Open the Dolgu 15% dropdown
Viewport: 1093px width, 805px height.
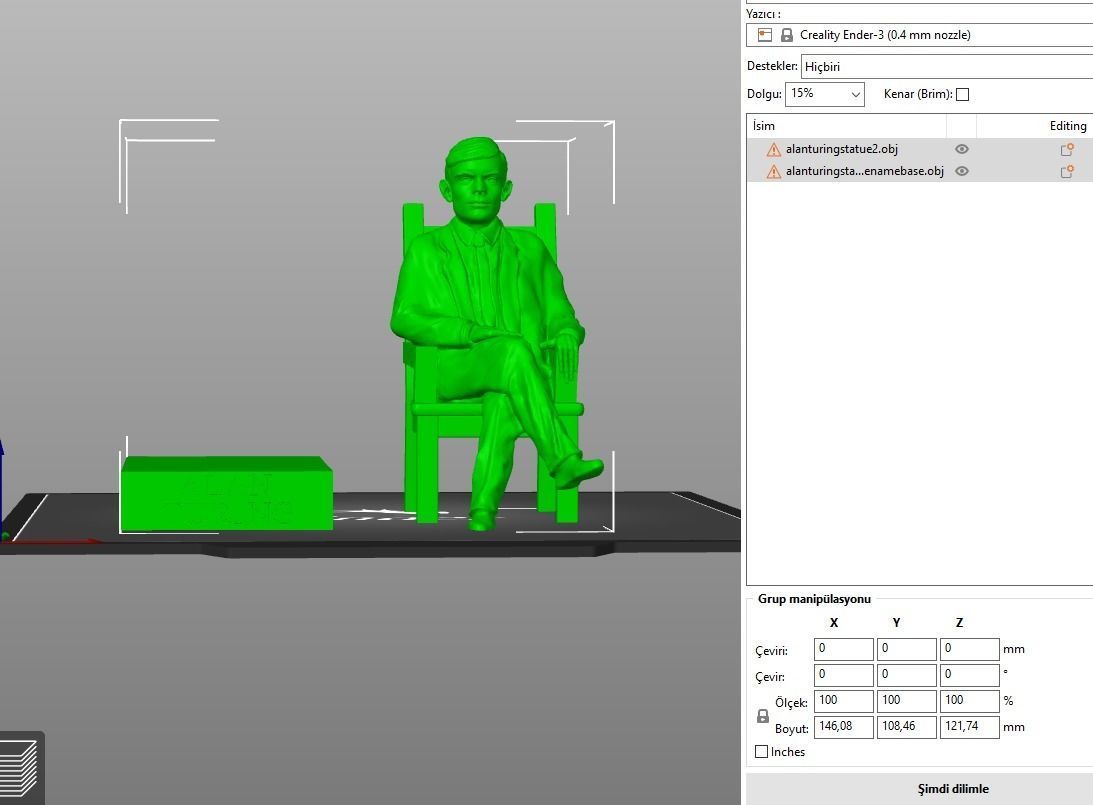(x=825, y=94)
